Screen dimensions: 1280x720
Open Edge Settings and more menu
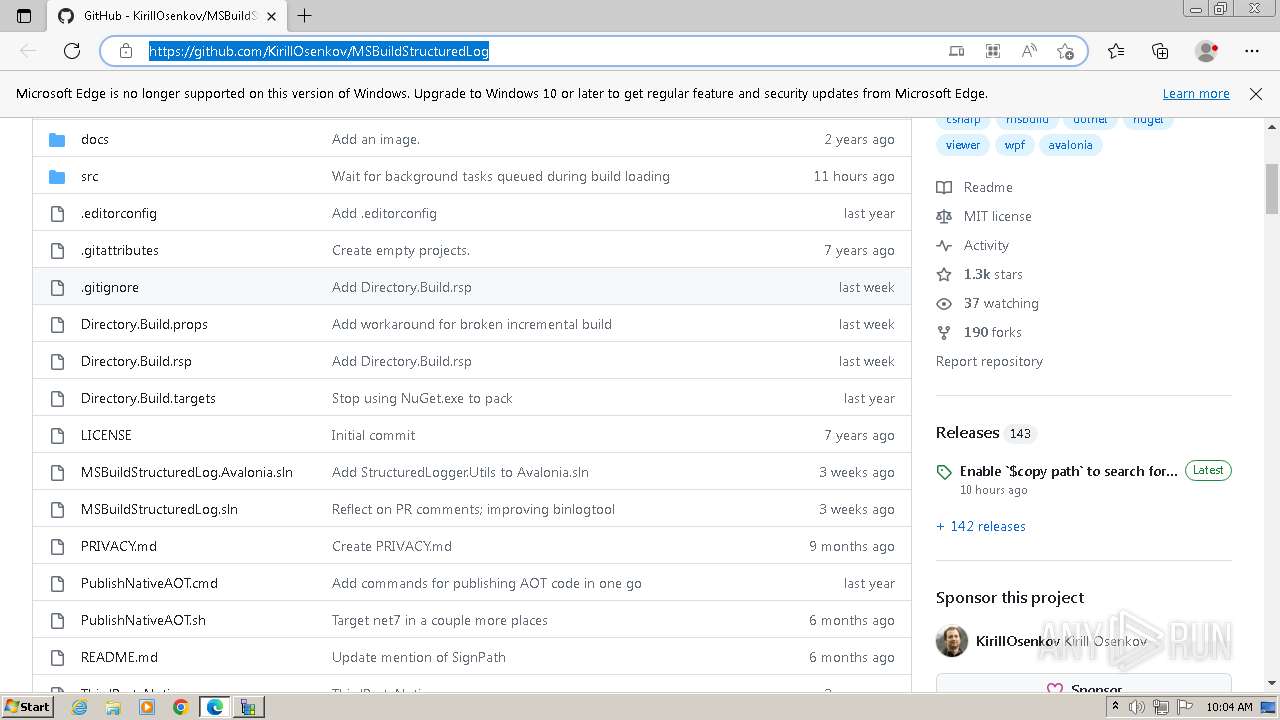pos(1252,51)
